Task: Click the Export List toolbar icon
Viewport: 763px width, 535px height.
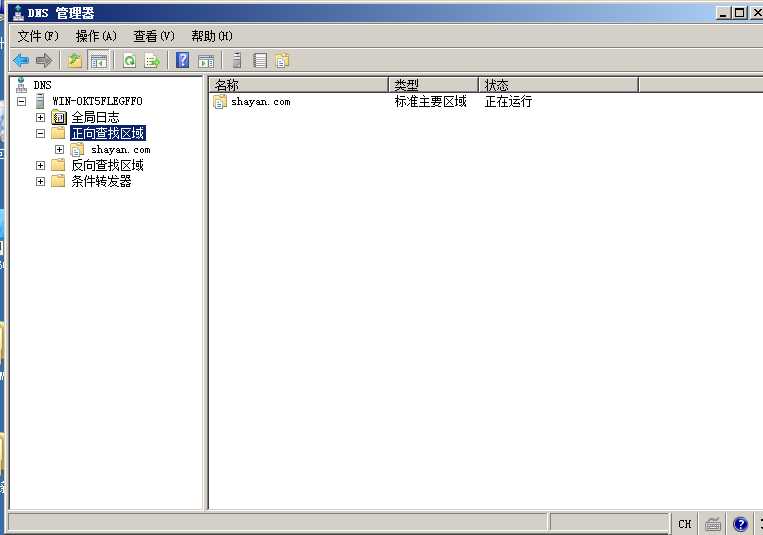Action: point(152,61)
